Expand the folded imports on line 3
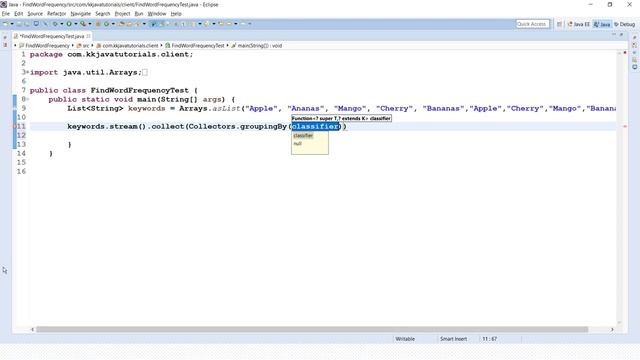This screenshot has height=360, width=640. (x=27, y=72)
